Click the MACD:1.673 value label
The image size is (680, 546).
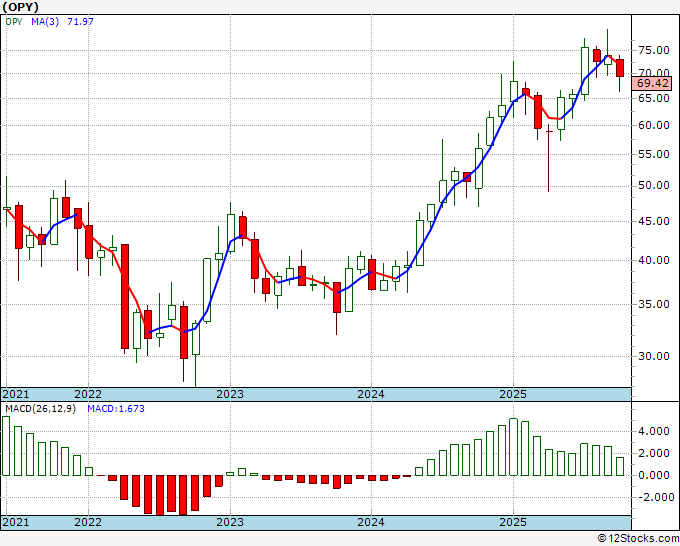click(x=116, y=409)
